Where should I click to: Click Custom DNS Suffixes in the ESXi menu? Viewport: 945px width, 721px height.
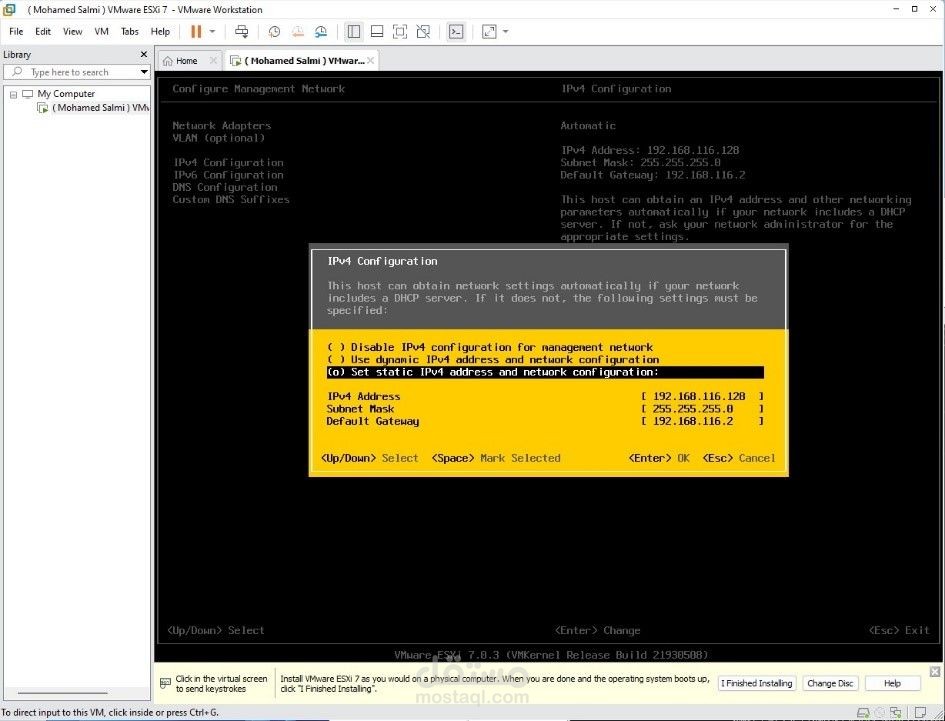[231, 200]
